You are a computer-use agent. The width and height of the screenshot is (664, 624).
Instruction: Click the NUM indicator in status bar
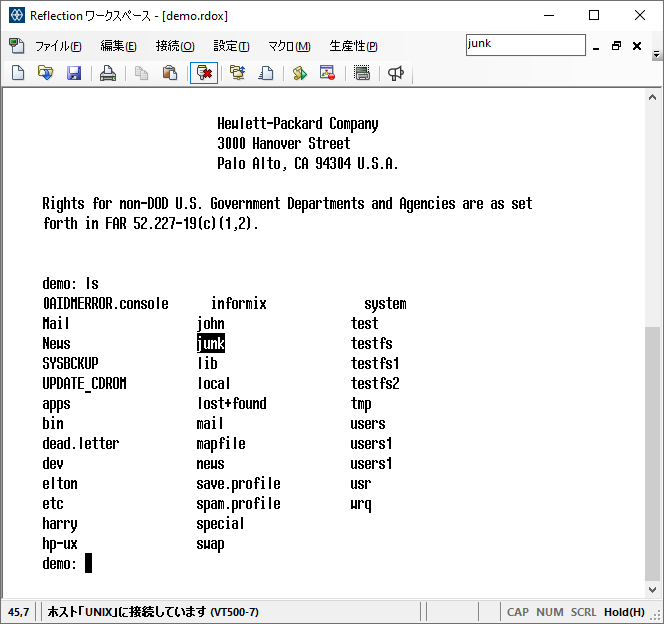[x=550, y=612]
